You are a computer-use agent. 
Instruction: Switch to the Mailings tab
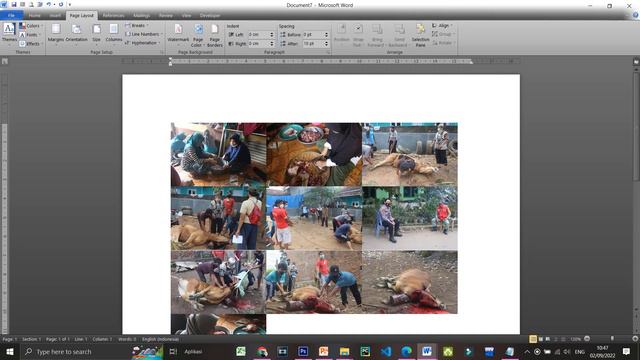[142, 16]
